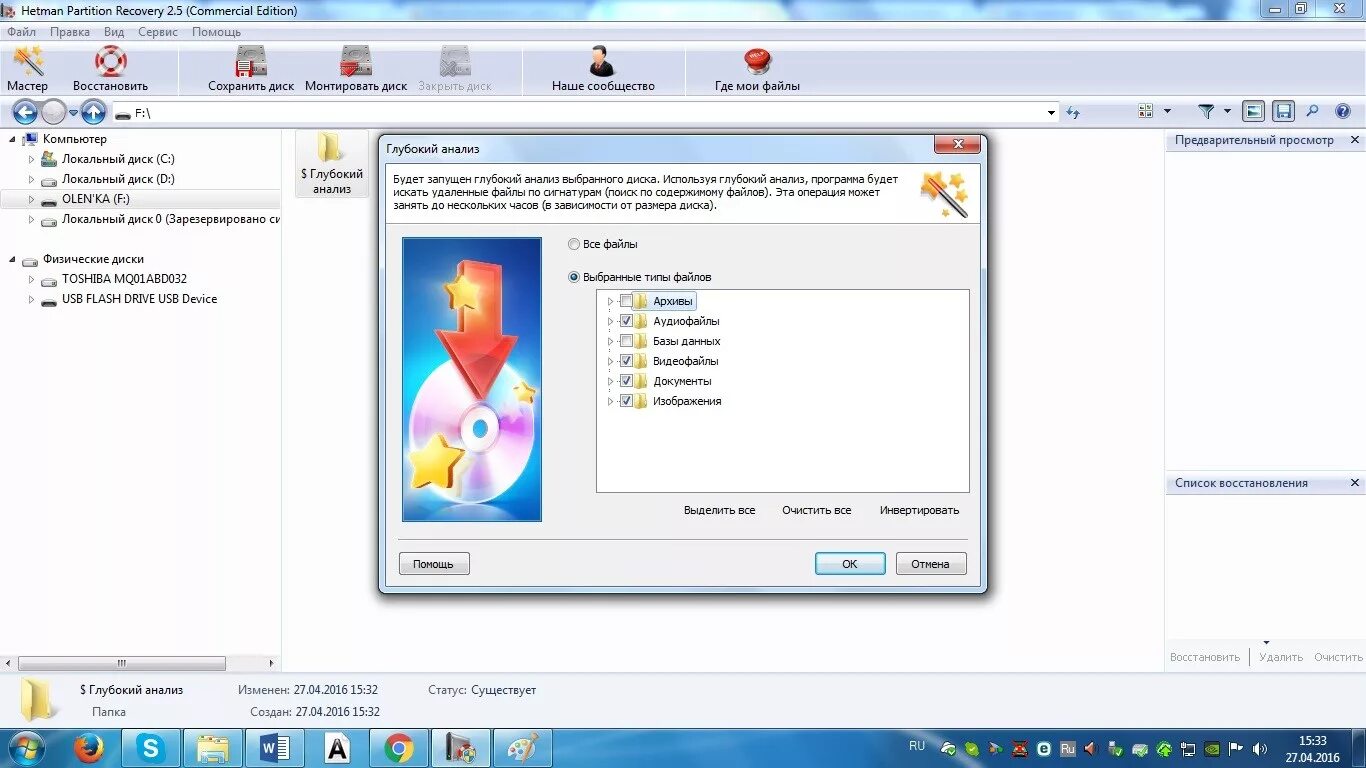Click Выделить все link

coord(720,510)
